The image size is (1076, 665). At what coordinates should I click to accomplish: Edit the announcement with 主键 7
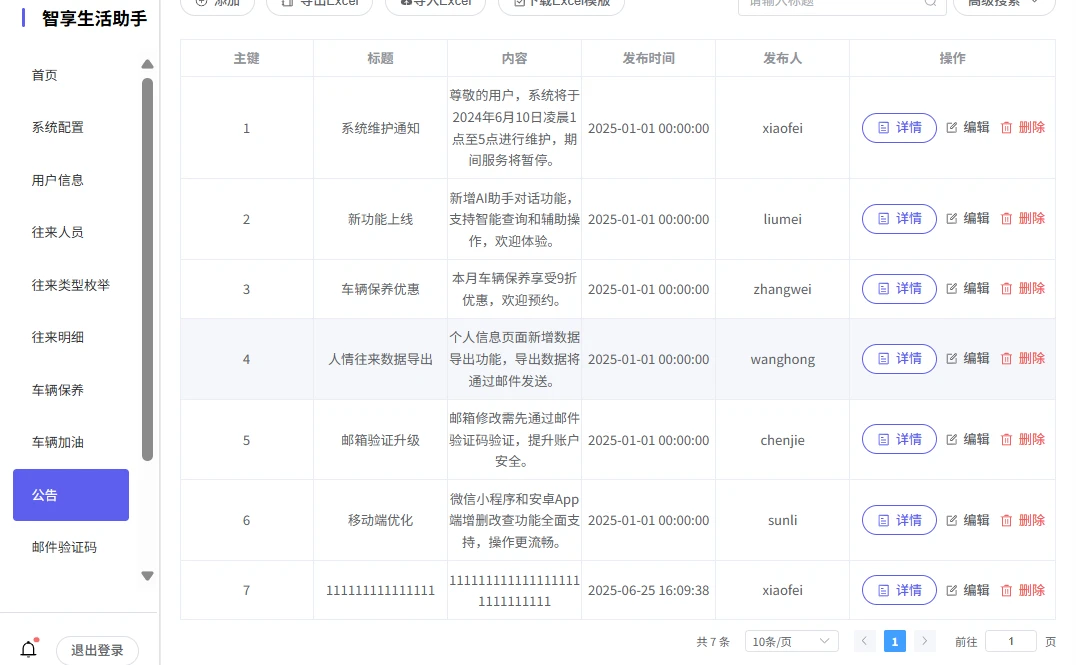tap(968, 590)
